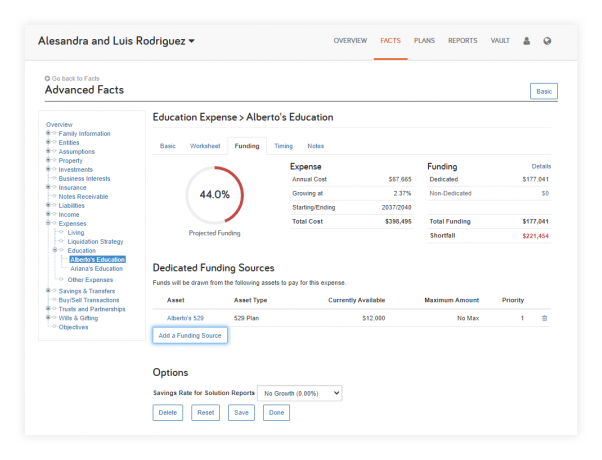Expand the Income tree node
This screenshot has height=460, width=602.
48,214
